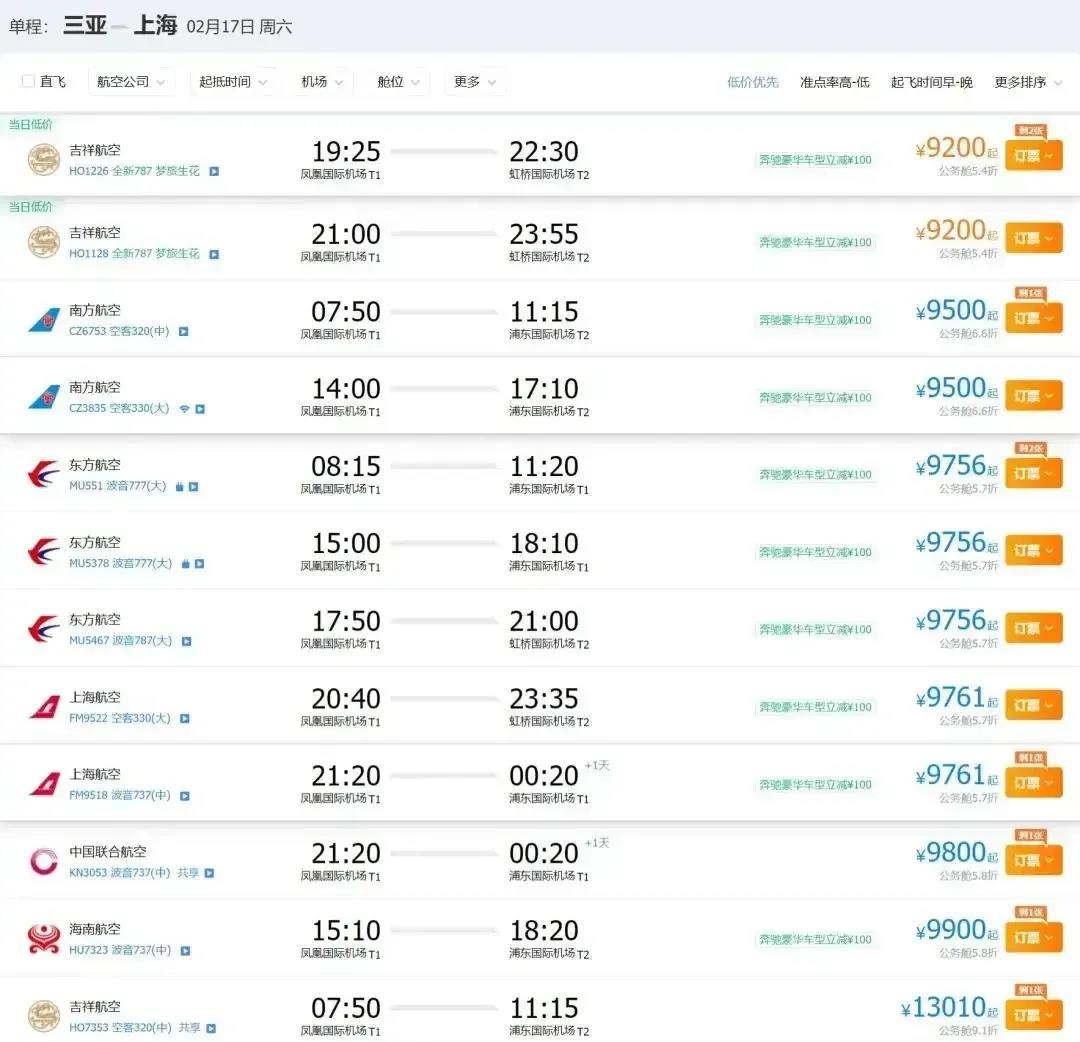1080x1042 pixels.
Task: Open info icon beside HO1128 全新787
Action: click(214, 254)
